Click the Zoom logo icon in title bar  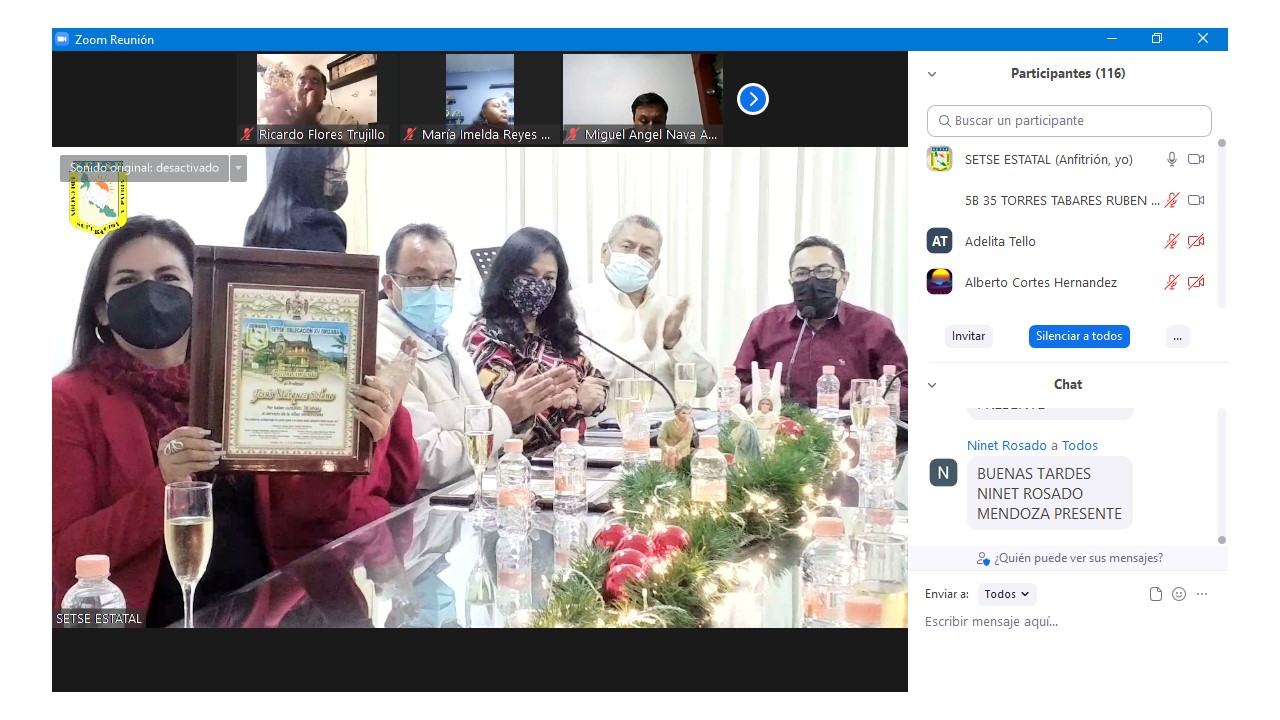pos(62,39)
